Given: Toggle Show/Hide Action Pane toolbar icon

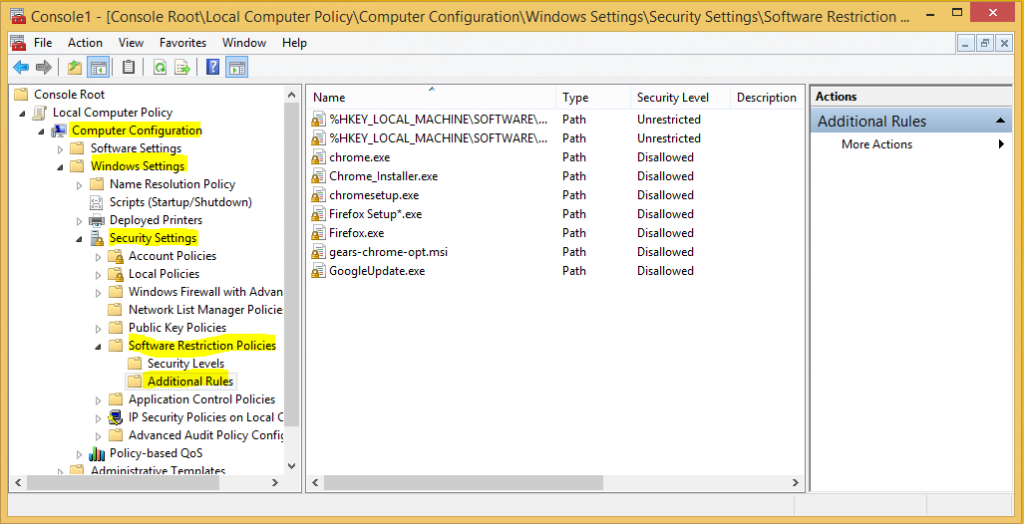Looking at the screenshot, I should coord(236,67).
